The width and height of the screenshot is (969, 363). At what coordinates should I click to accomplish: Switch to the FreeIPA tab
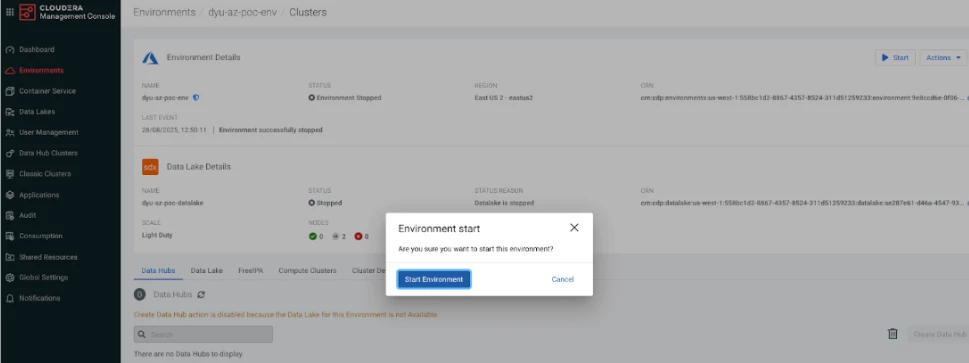pyautogui.click(x=250, y=270)
